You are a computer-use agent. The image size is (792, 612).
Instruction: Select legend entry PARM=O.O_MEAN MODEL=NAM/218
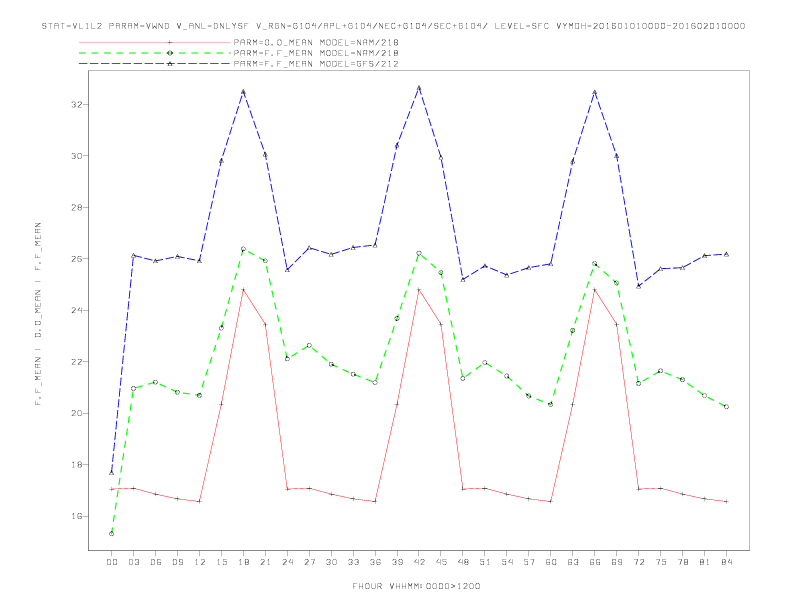point(316,42)
